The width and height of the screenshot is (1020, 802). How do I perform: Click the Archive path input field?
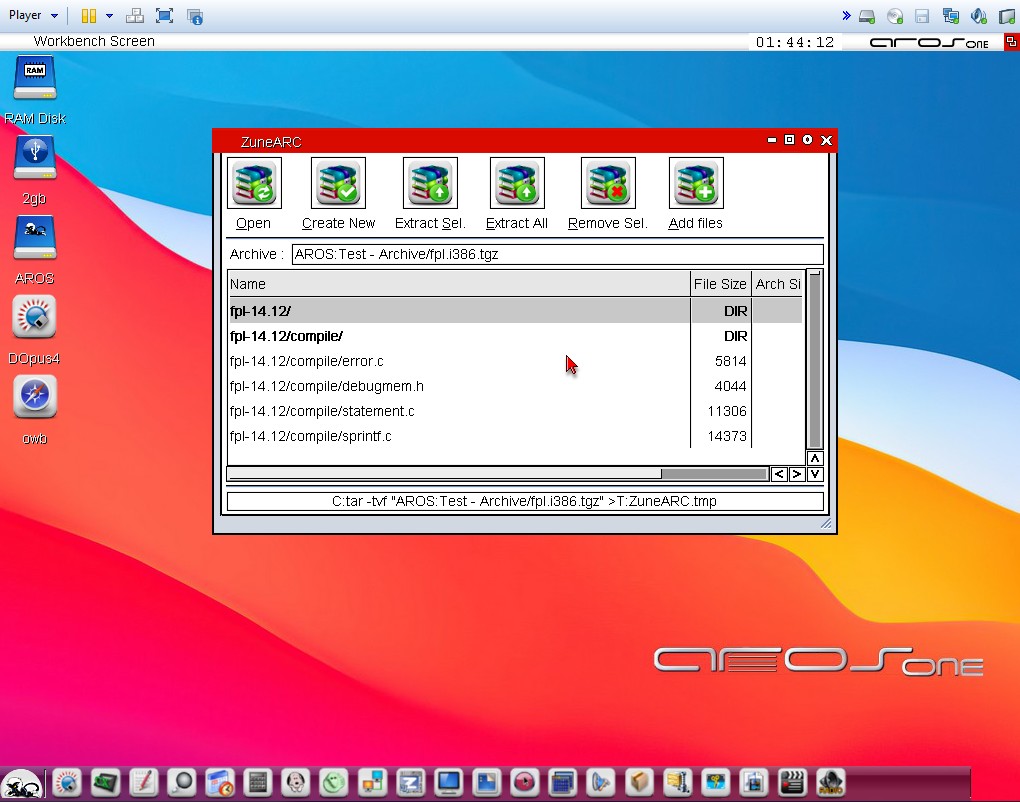tap(557, 254)
